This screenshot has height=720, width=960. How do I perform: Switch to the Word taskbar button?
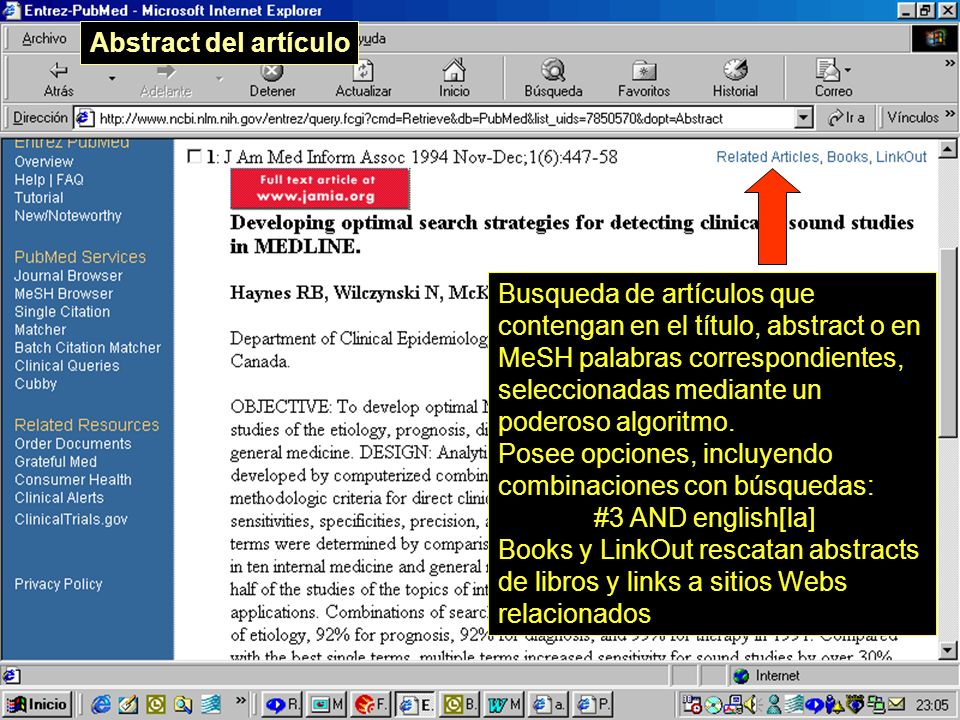point(503,705)
